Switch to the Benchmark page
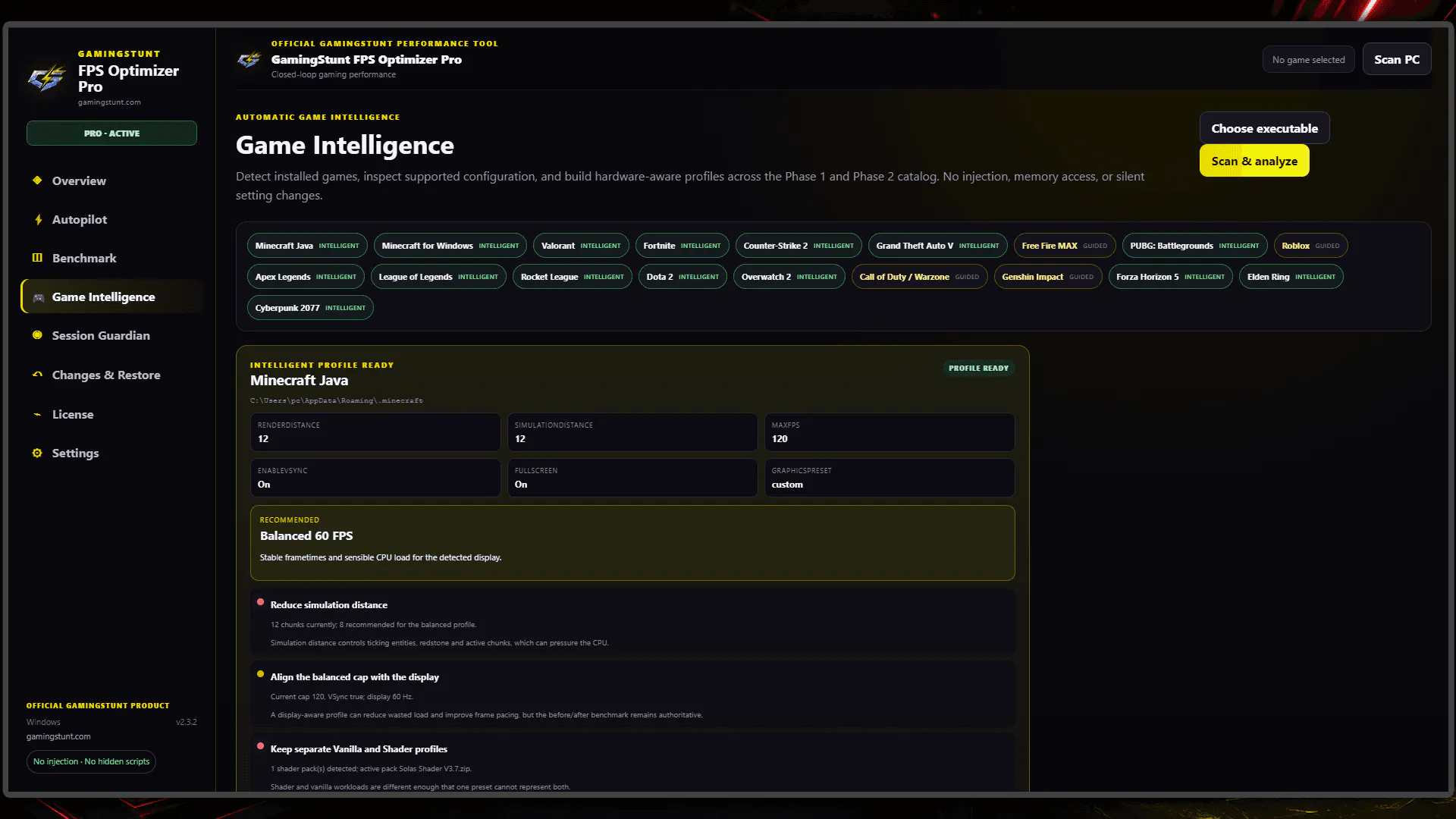 112,258
